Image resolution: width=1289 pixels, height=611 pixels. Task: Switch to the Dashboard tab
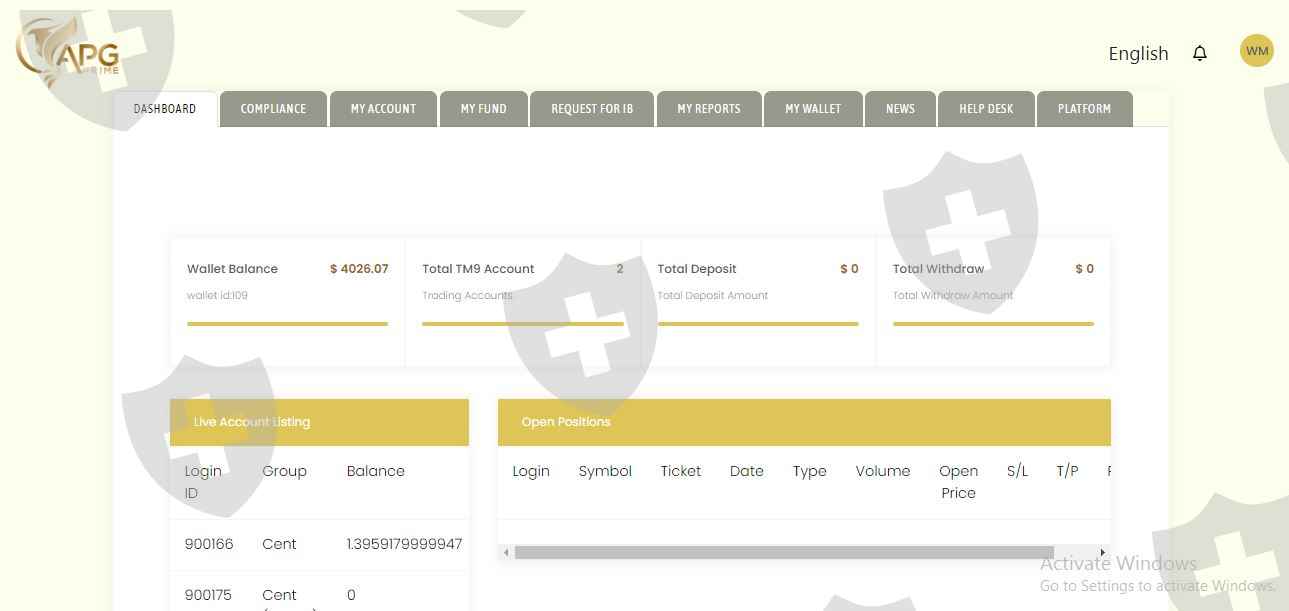click(x=165, y=108)
